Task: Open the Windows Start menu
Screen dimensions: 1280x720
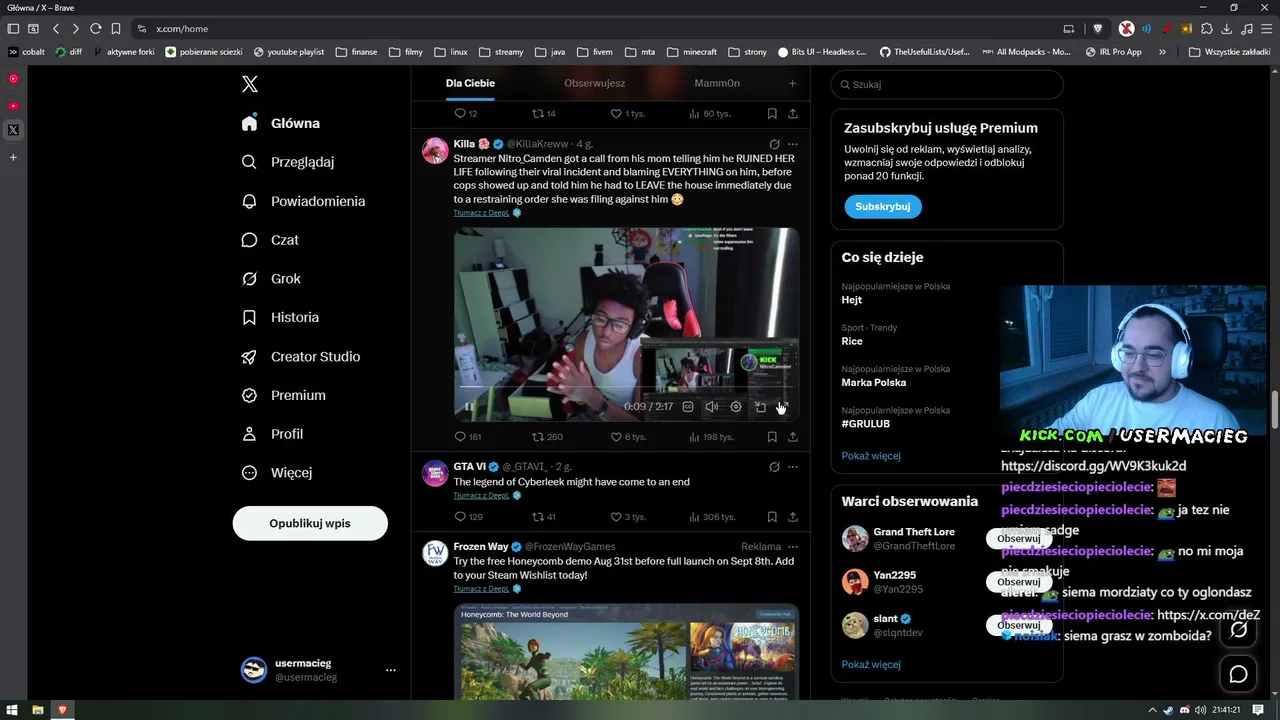Action: 13,710
